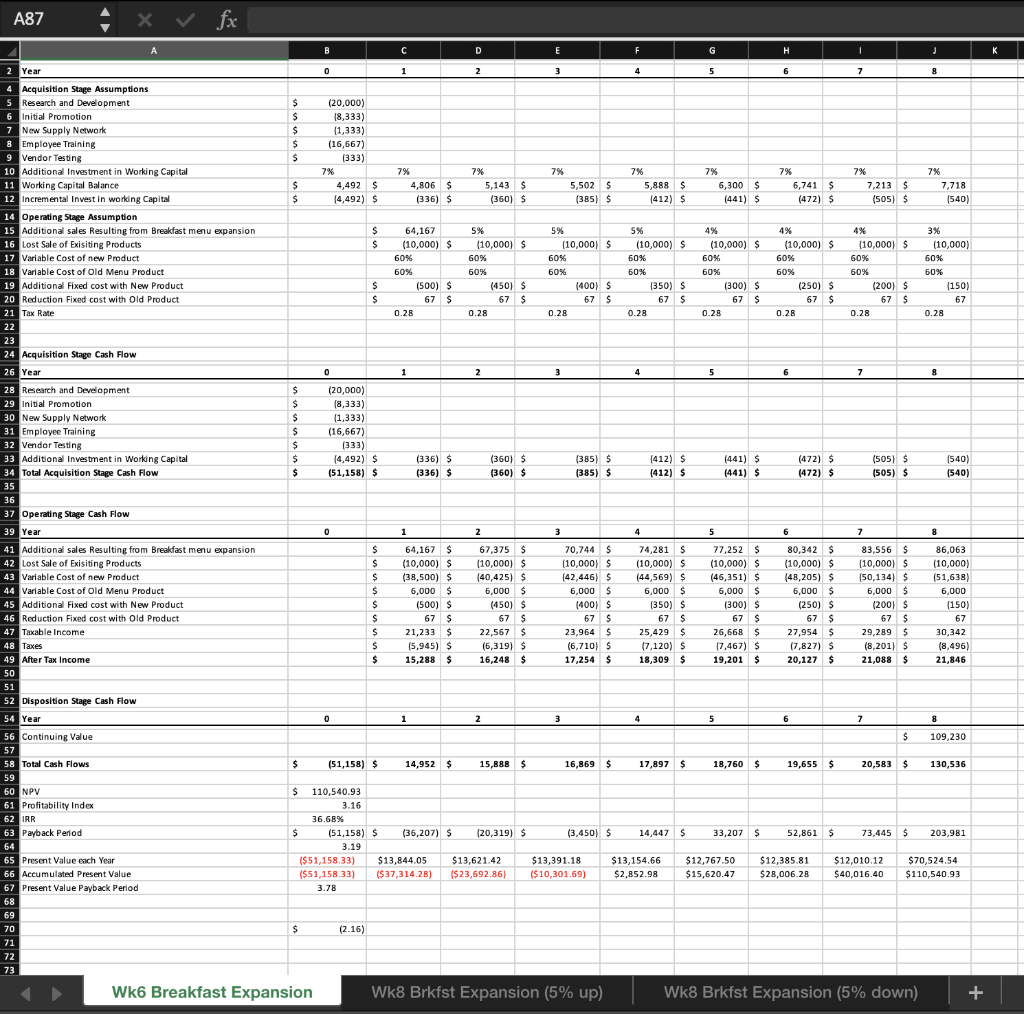Click the Name Box down stepper arrow
Image resolution: width=1024 pixels, height=1014 pixels.
[x=104, y=25]
